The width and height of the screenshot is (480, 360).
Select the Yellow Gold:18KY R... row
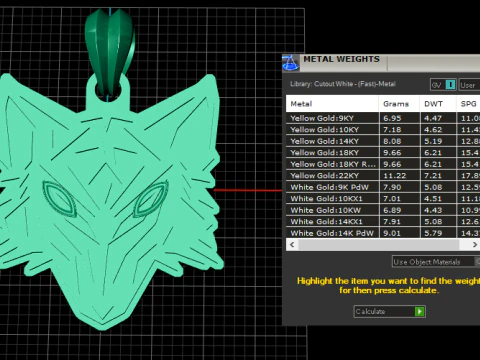coord(383,164)
